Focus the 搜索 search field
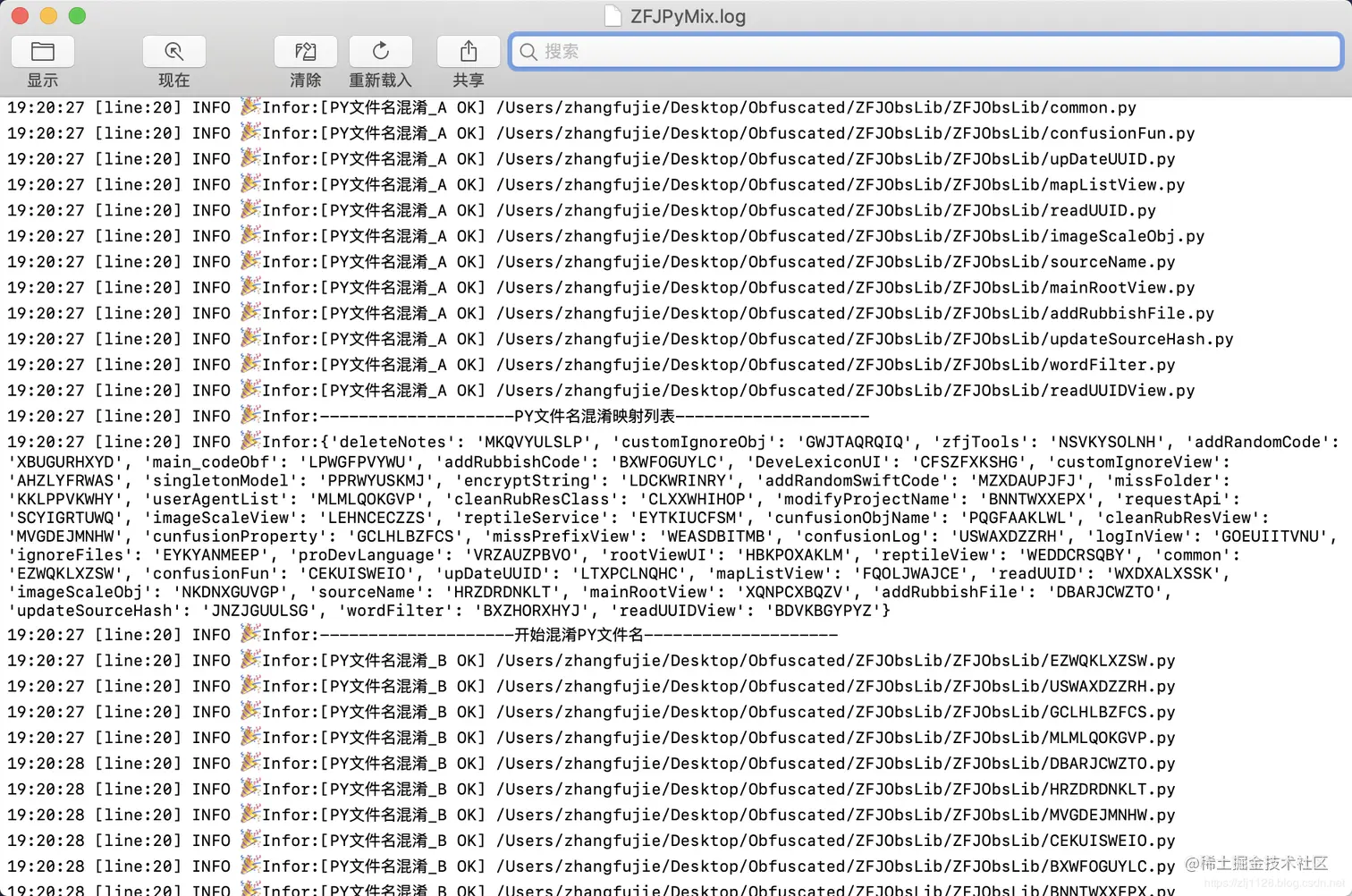1352x896 pixels. 925,52
